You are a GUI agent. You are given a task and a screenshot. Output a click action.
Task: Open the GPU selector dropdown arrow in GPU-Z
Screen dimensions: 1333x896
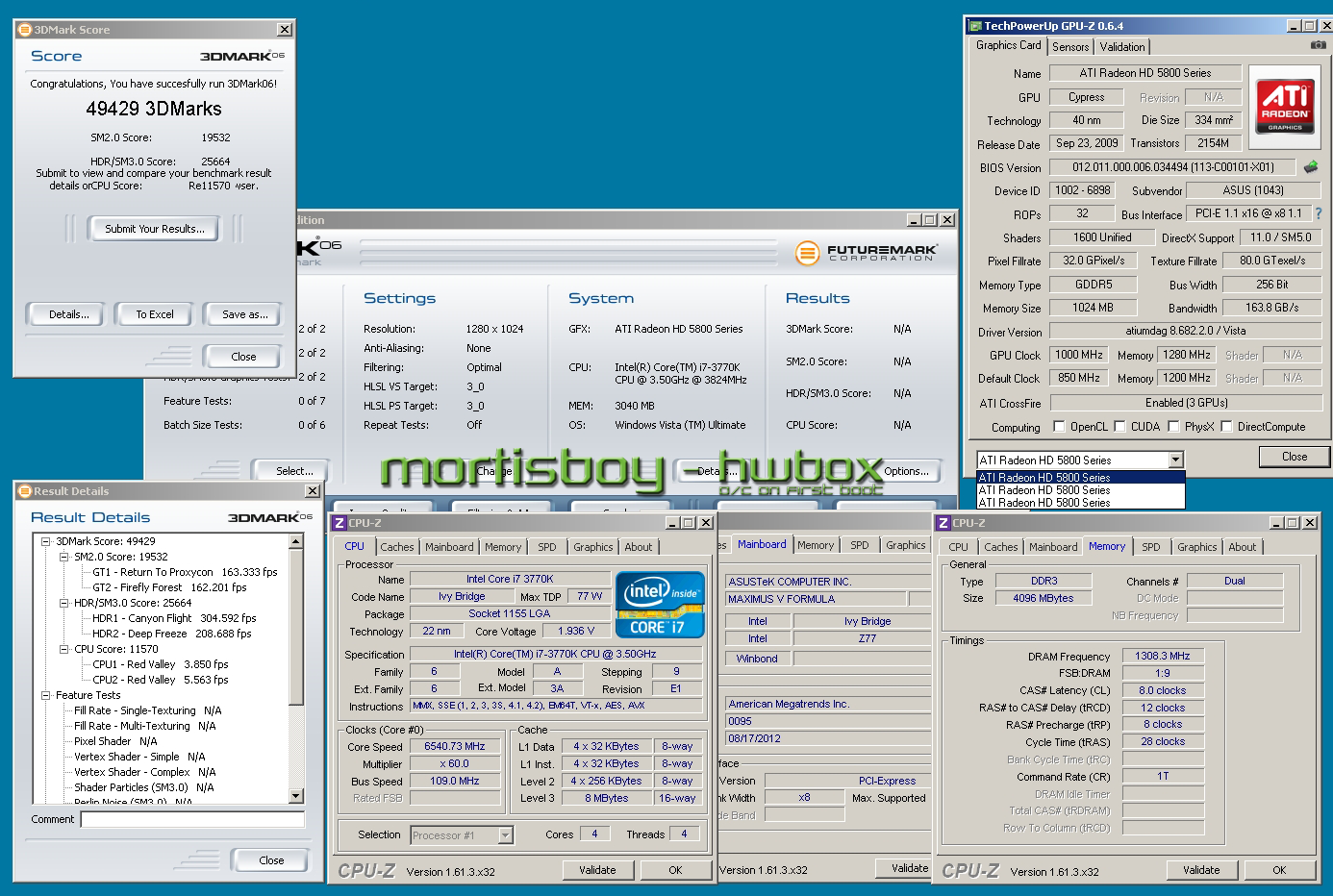(1175, 460)
